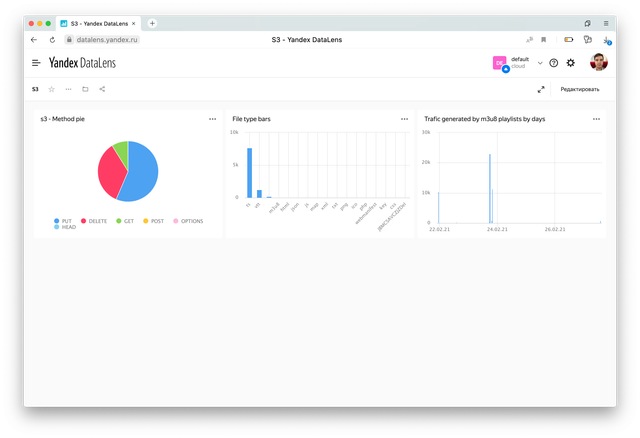The image size is (640, 438).
Task: Open the settings gear icon
Action: (571, 62)
